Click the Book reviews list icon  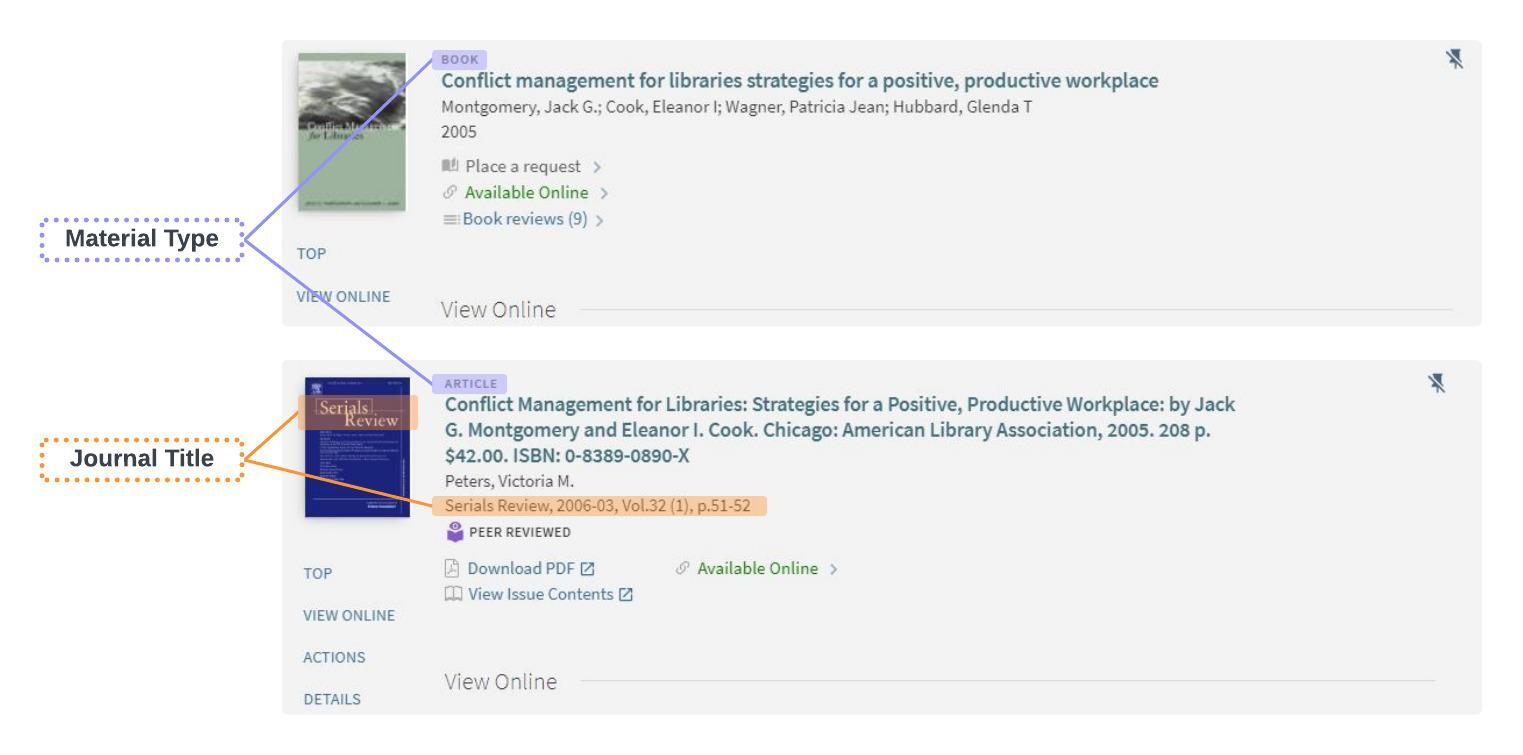tap(451, 218)
